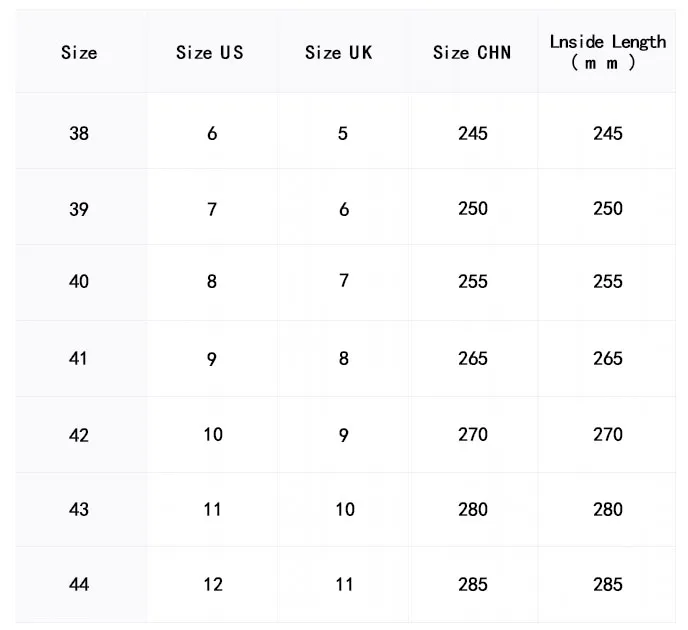Select size 40 in the Size column
This screenshot has height=630, width=688.
79,282
